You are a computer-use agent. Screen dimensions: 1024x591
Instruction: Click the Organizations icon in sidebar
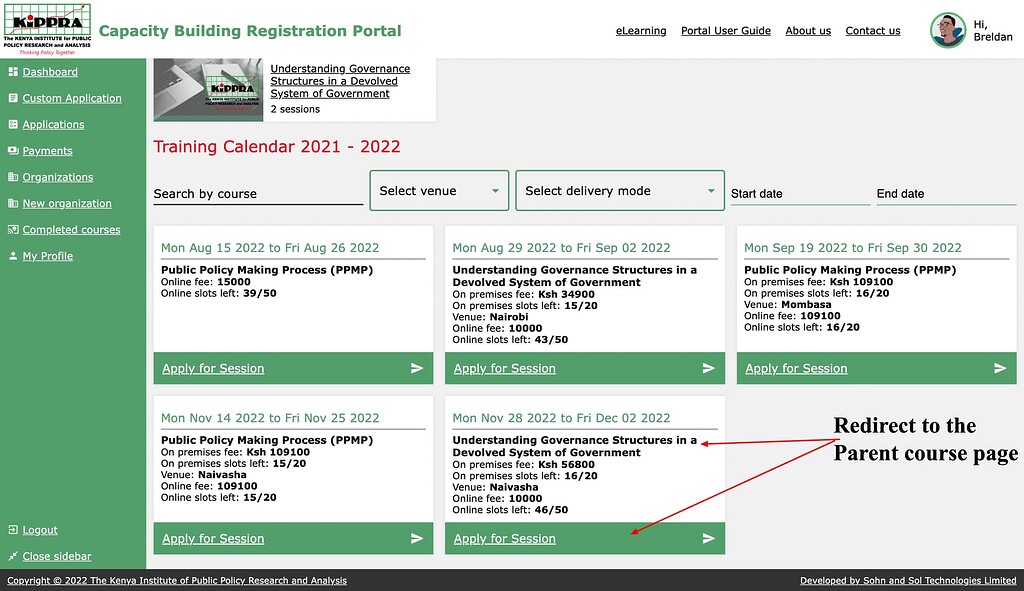pos(13,177)
